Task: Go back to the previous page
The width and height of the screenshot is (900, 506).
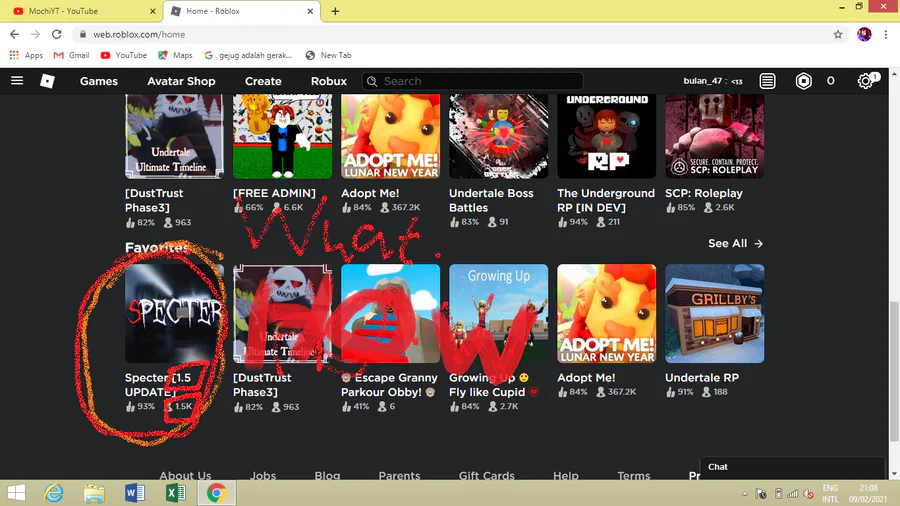Action: click(x=14, y=34)
